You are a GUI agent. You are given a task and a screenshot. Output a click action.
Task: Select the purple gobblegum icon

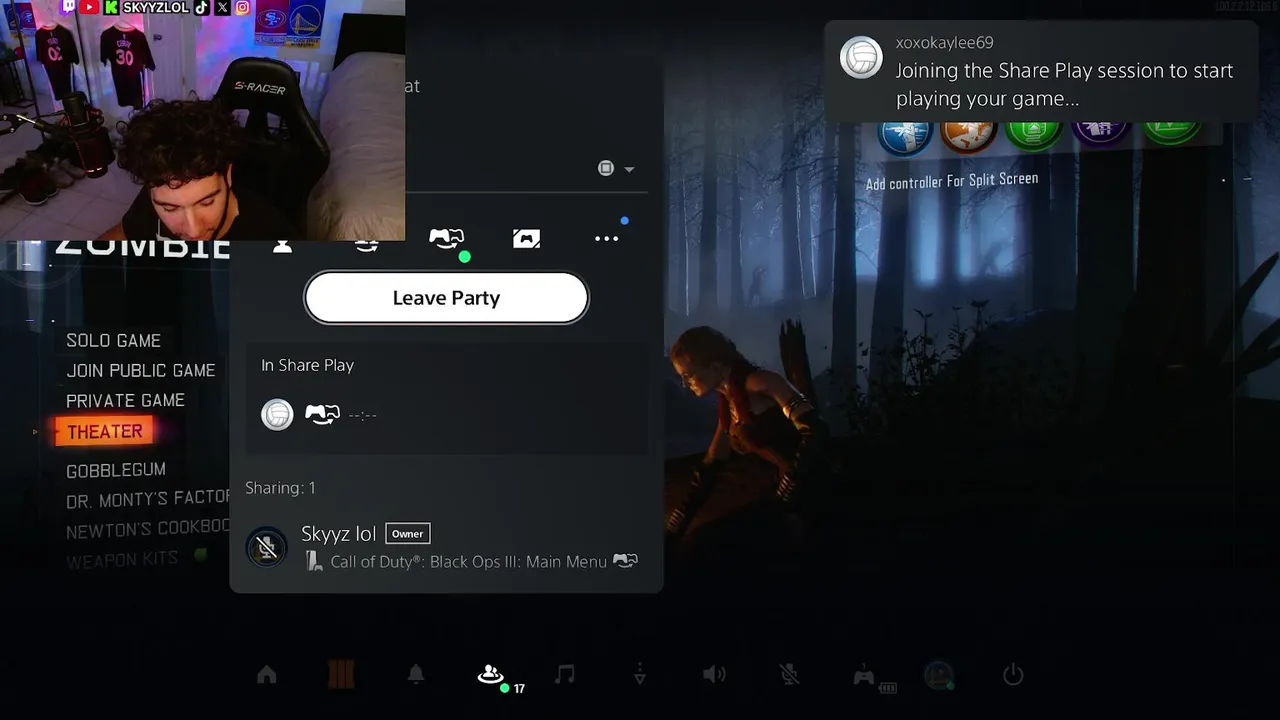pos(1100,132)
